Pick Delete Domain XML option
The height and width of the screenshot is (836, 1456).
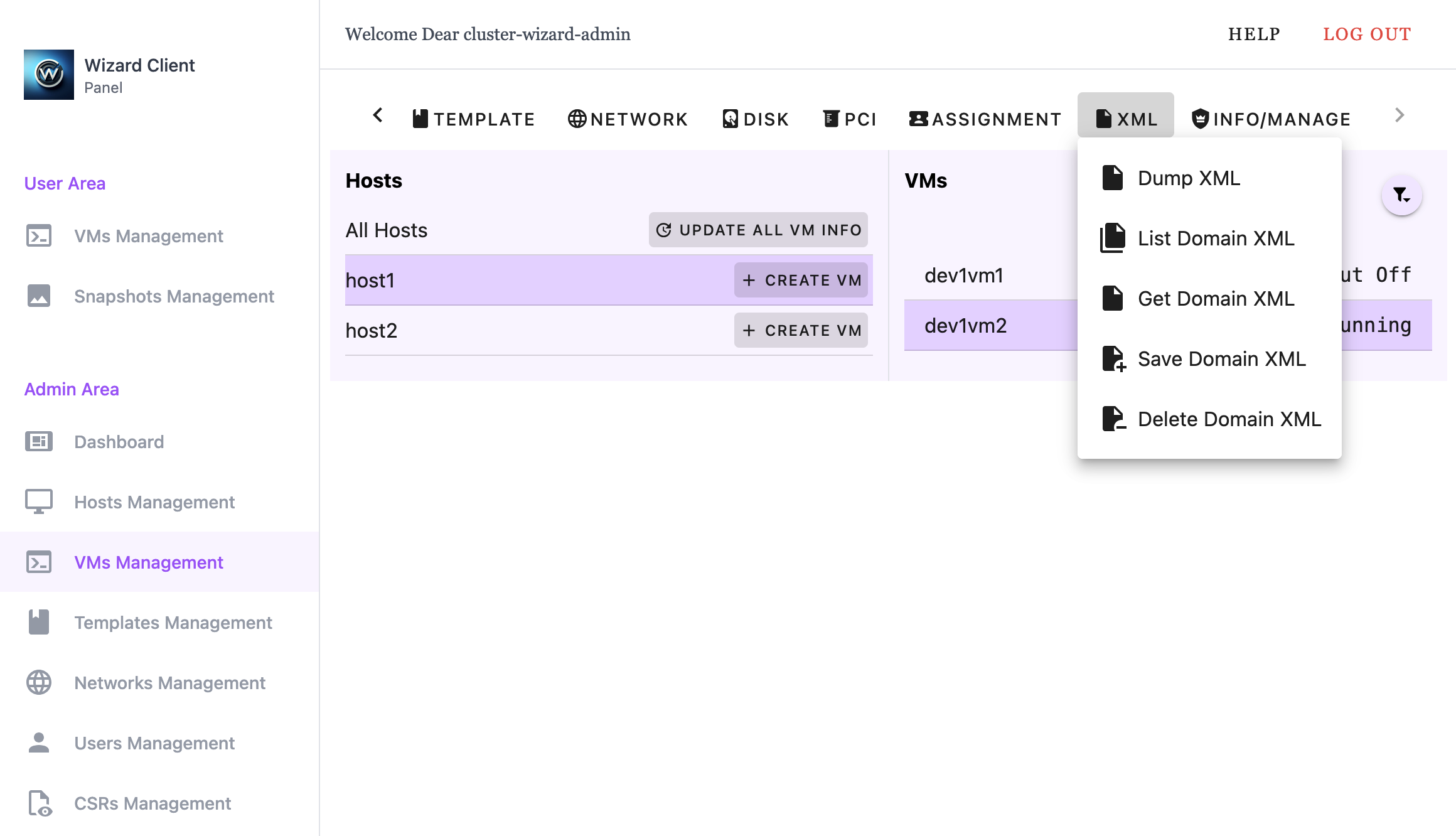pyautogui.click(x=1229, y=419)
